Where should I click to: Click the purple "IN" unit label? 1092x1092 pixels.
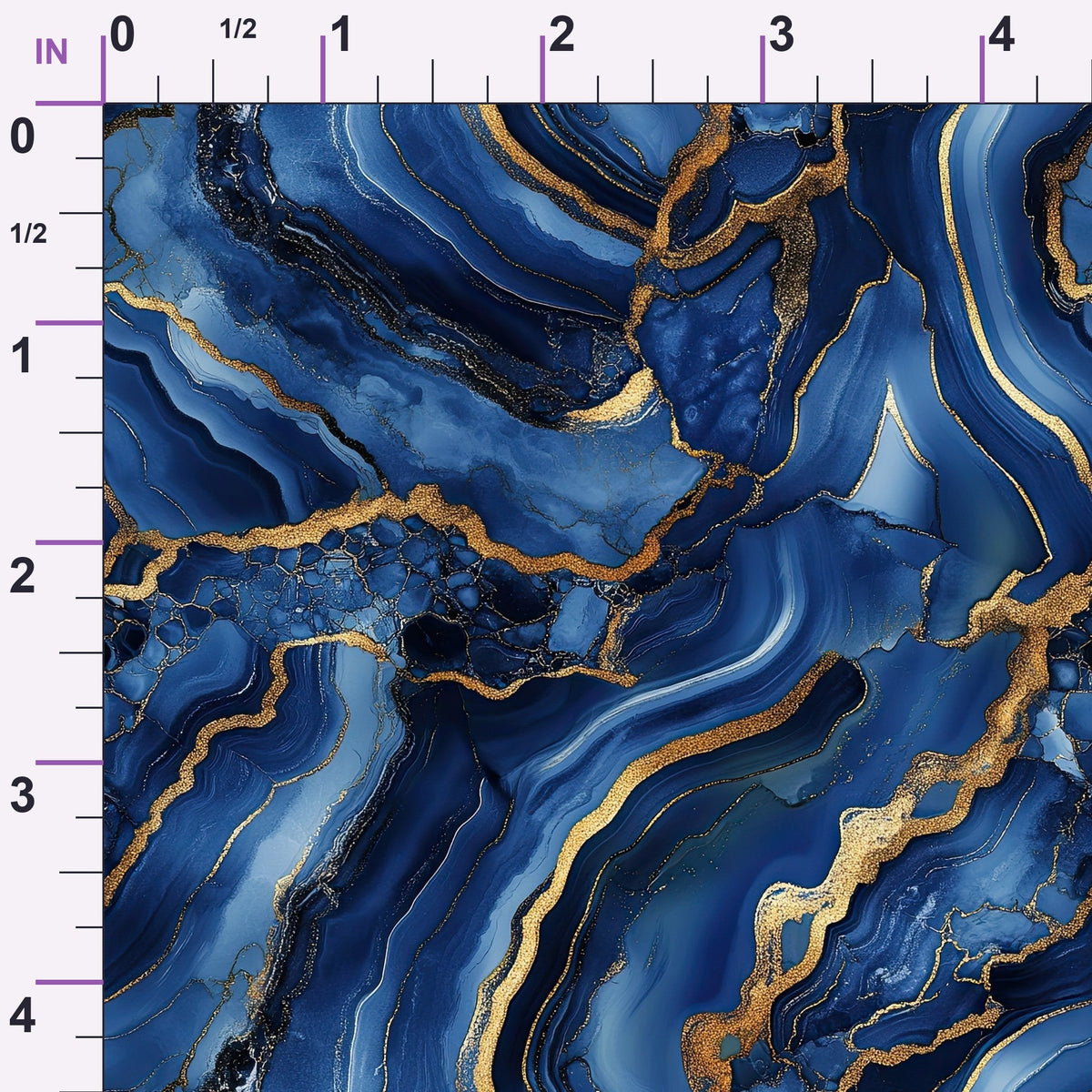click(x=51, y=53)
